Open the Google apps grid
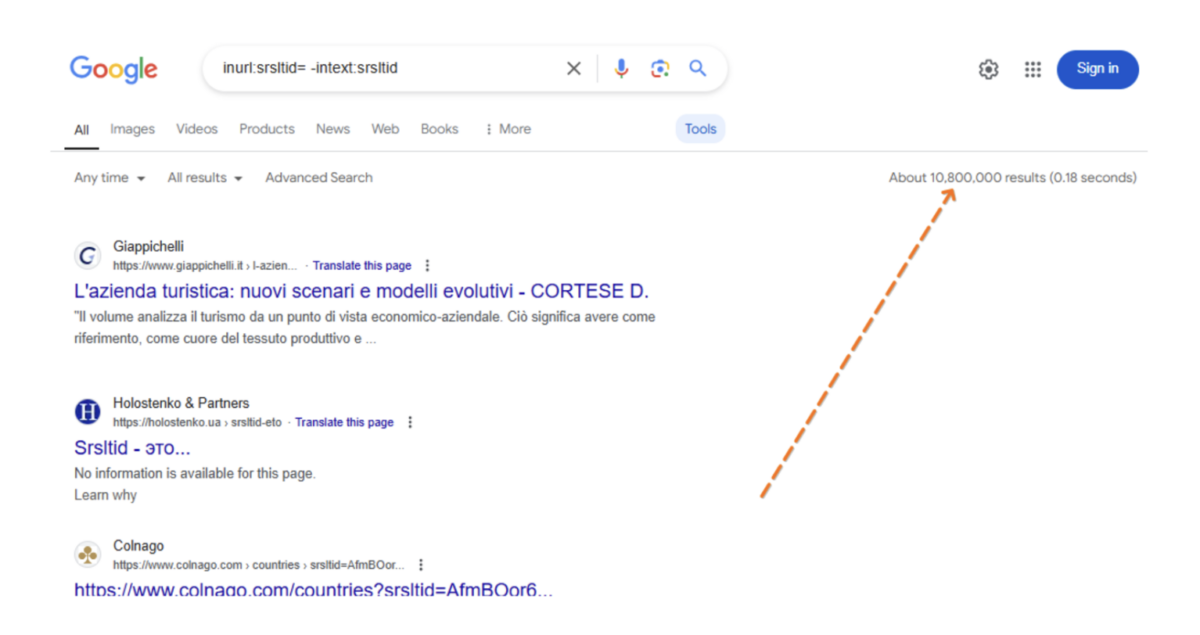 click(1032, 69)
